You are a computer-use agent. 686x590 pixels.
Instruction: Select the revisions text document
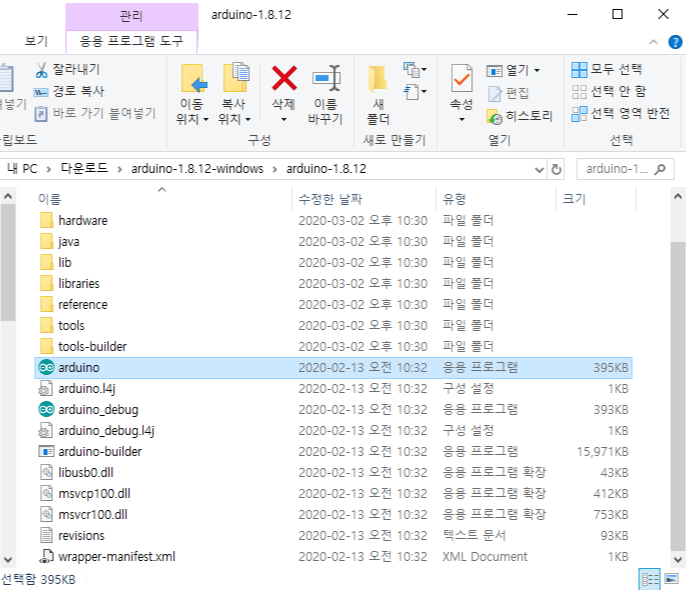pos(333,535)
